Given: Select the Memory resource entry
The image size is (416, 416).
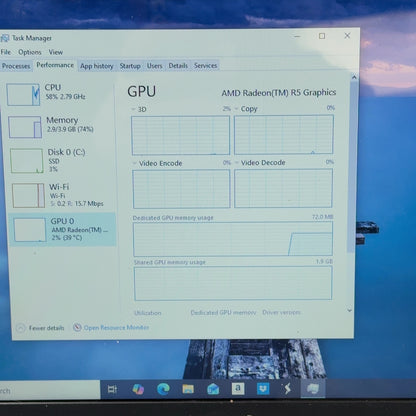Looking at the screenshot, I should (61, 127).
